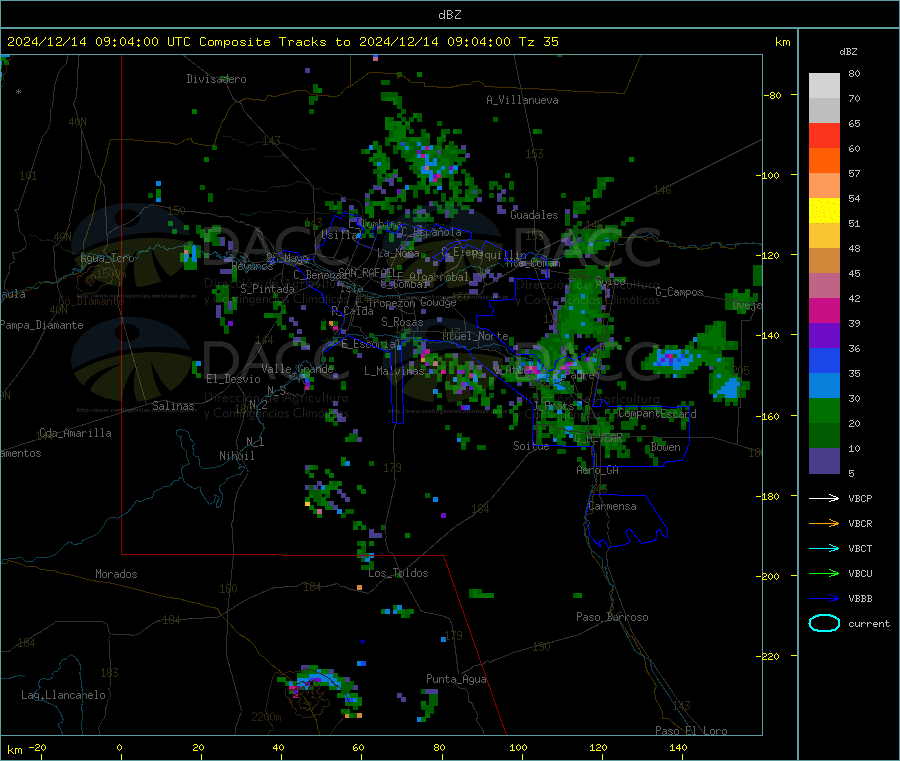900x761 pixels.
Task: Click the 'S_Rosas' map label
Action: point(402,323)
